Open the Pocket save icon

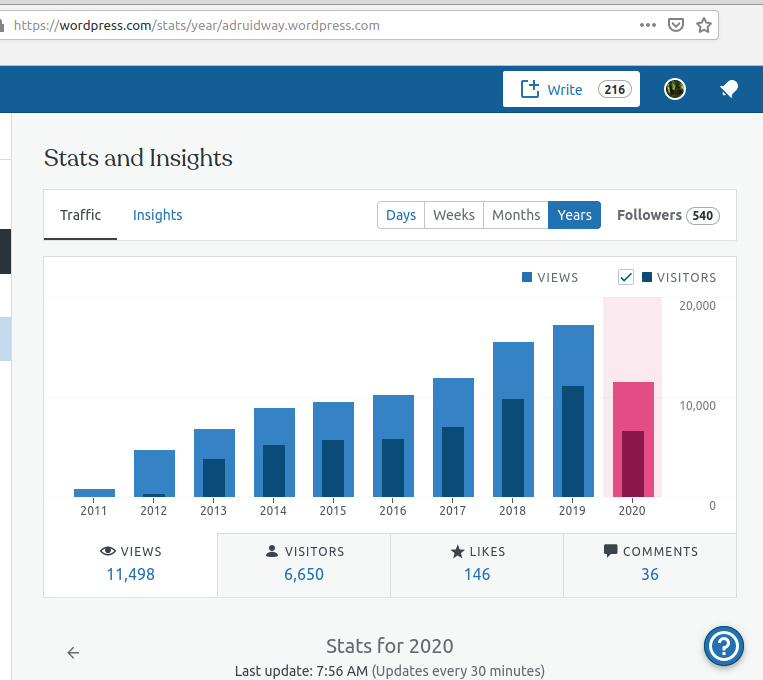676,25
